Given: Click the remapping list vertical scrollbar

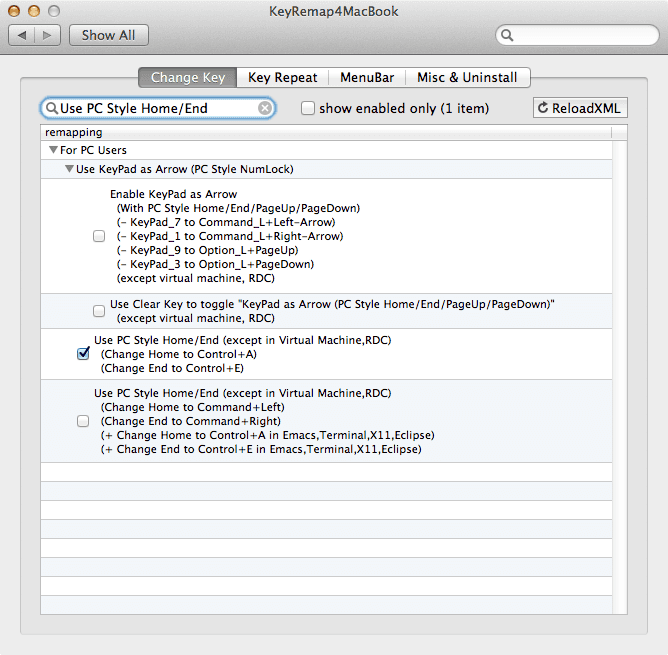Looking at the screenshot, I should coord(619,377).
